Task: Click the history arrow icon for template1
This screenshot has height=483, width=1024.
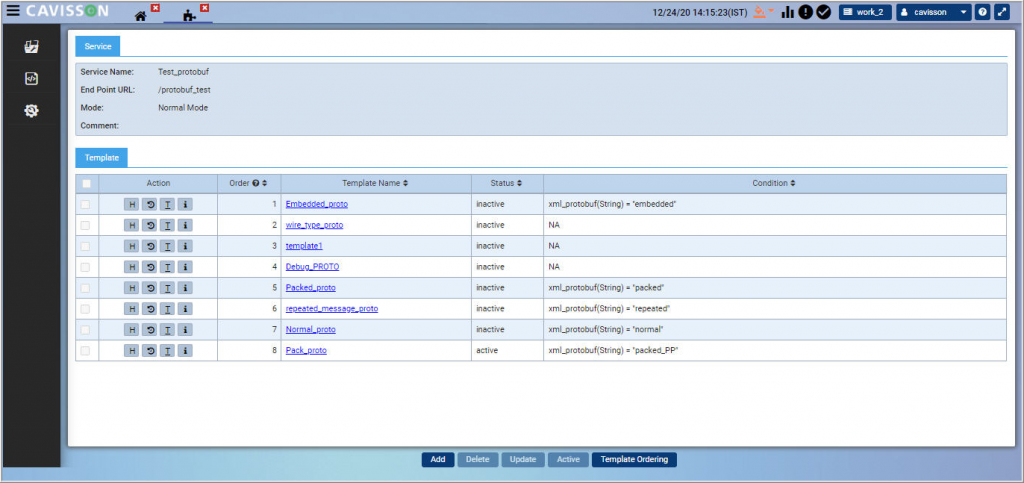Action: click(x=150, y=246)
